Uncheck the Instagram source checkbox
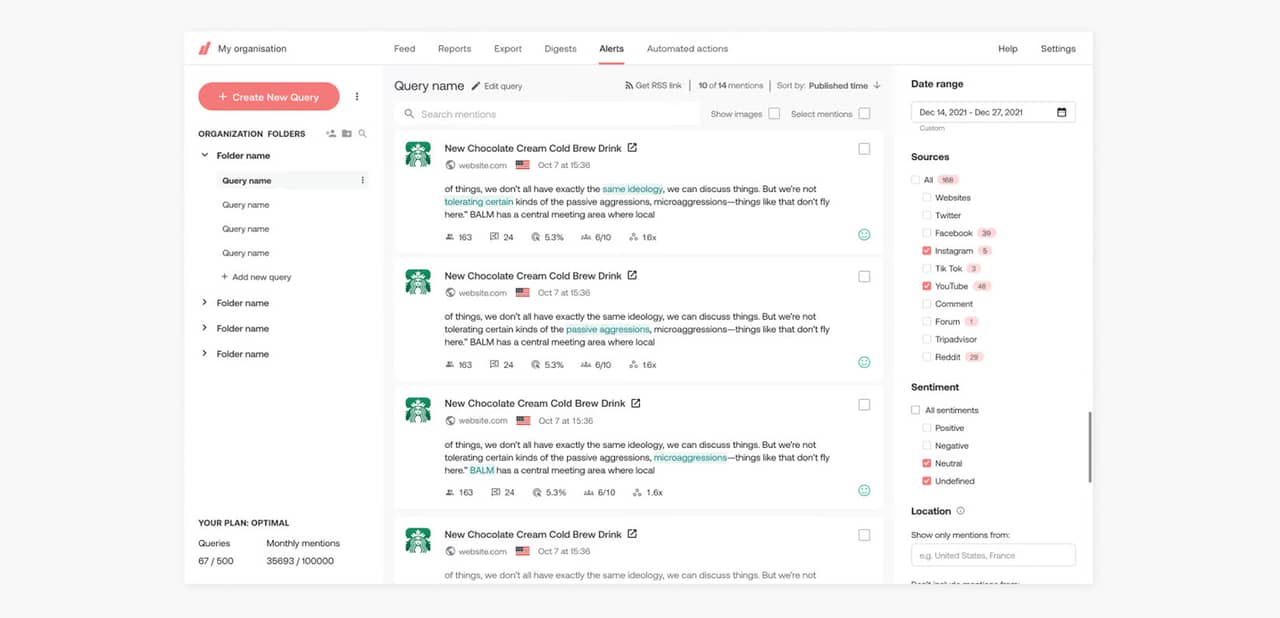 point(927,251)
